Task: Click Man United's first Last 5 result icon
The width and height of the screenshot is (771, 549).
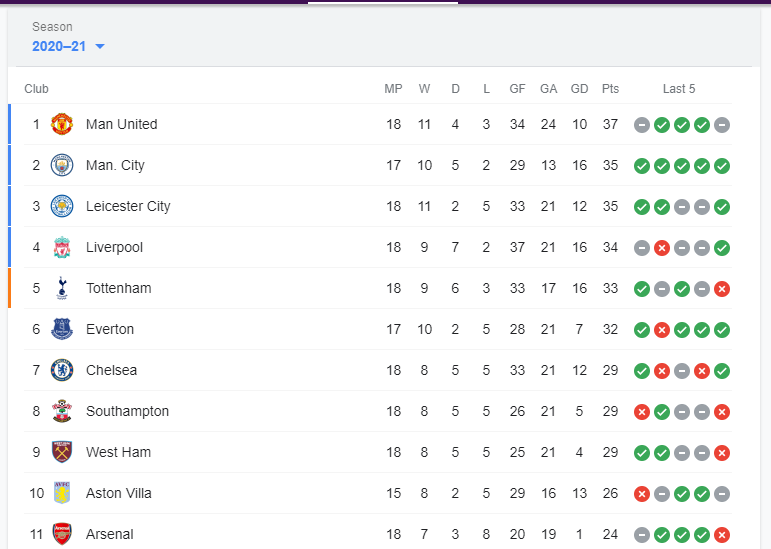Action: click(x=642, y=125)
